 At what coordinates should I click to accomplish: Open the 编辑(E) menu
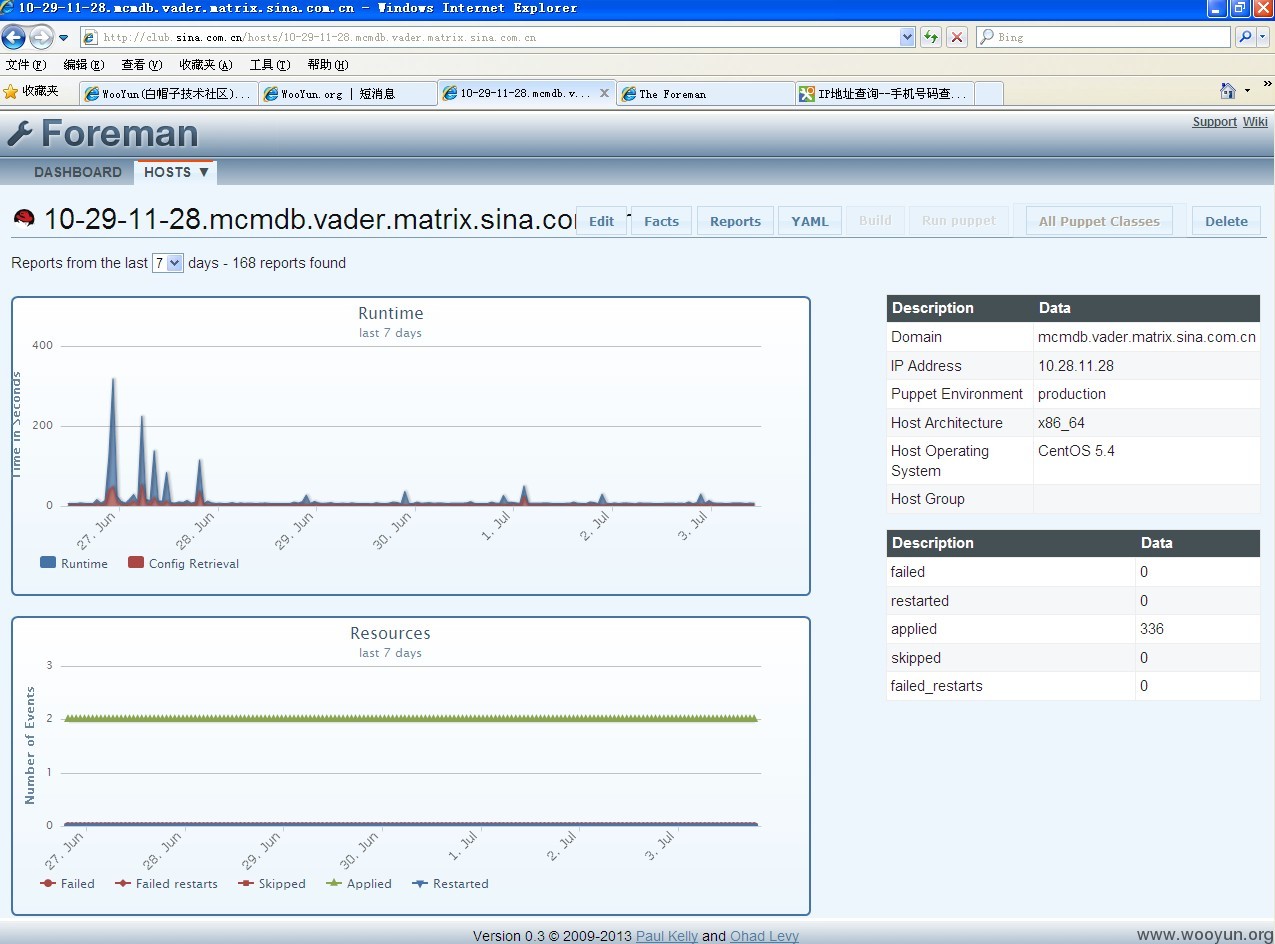(x=83, y=65)
